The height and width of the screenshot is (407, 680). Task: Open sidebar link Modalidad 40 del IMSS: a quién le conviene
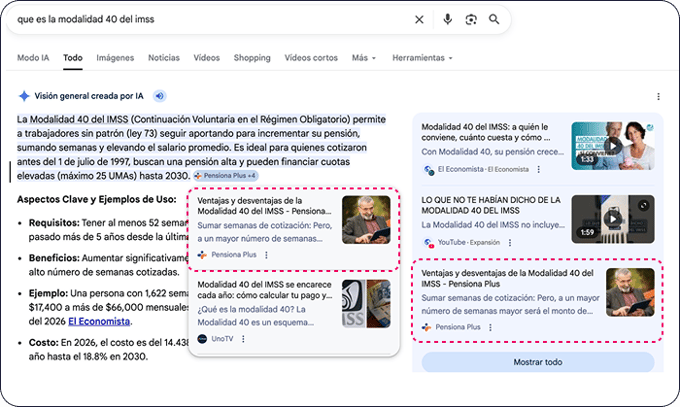(x=486, y=132)
